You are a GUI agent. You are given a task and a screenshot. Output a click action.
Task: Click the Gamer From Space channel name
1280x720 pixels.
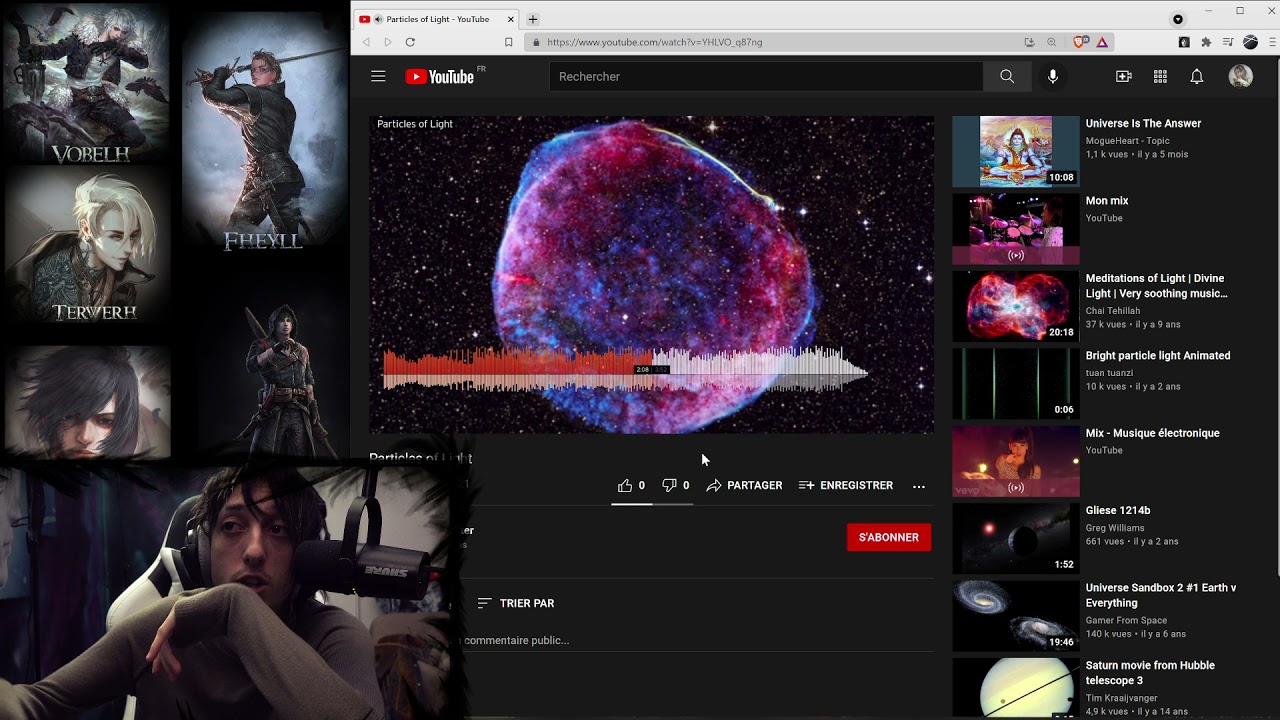click(x=1126, y=620)
